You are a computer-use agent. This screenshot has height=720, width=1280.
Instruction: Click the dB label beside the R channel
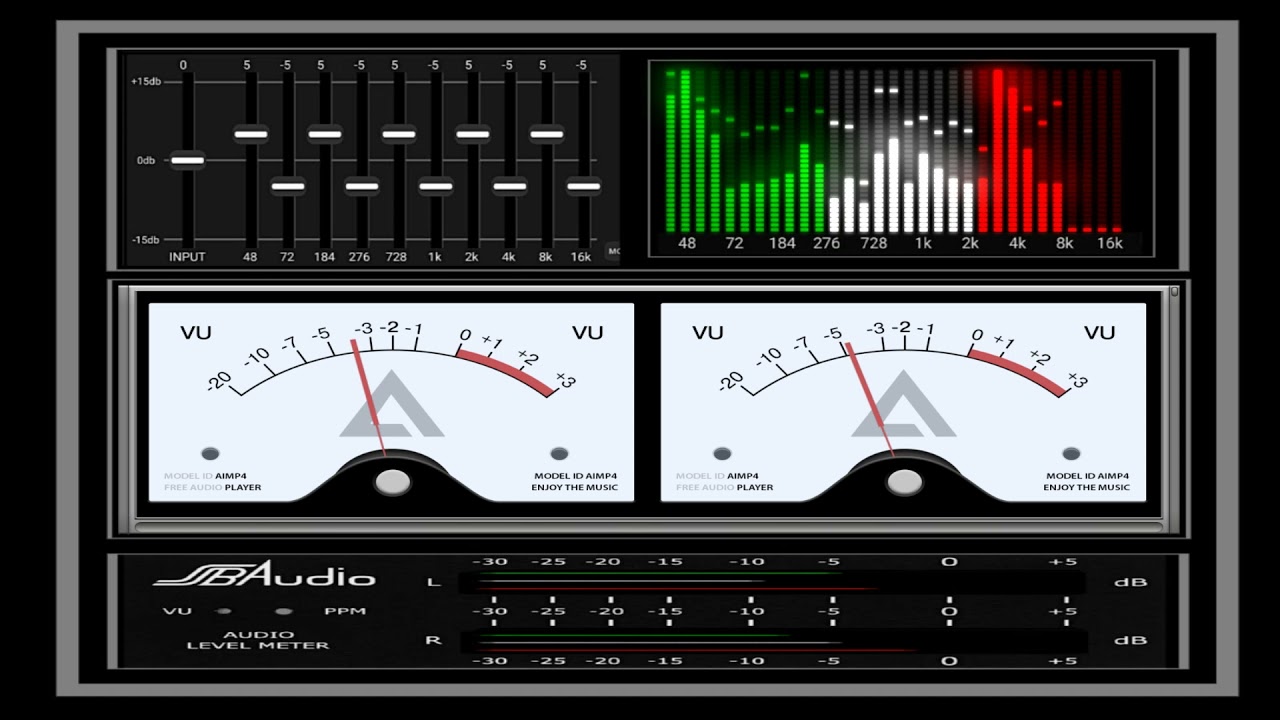(x=1130, y=640)
